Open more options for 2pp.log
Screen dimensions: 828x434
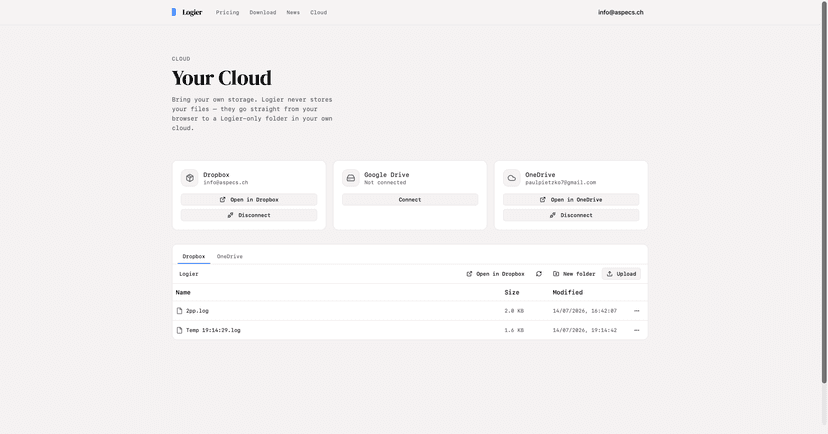point(637,311)
